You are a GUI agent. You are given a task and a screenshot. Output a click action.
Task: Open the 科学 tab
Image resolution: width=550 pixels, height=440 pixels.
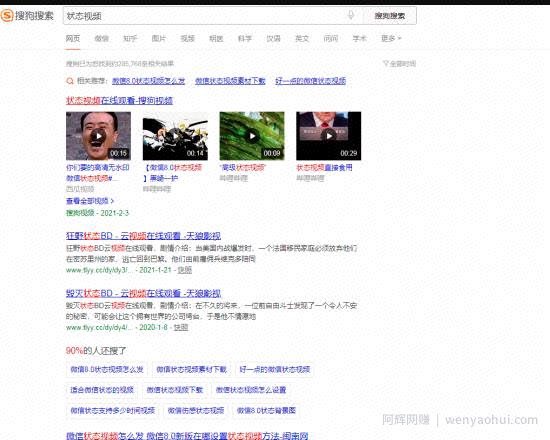[245, 39]
